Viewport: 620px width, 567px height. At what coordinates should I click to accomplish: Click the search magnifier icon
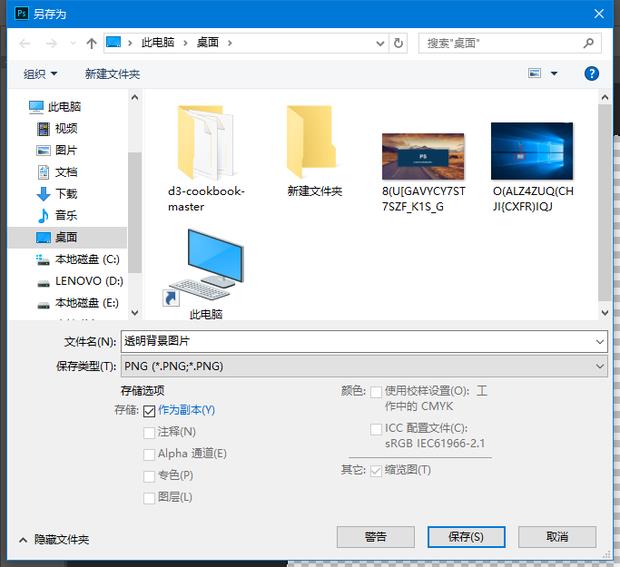click(x=588, y=43)
